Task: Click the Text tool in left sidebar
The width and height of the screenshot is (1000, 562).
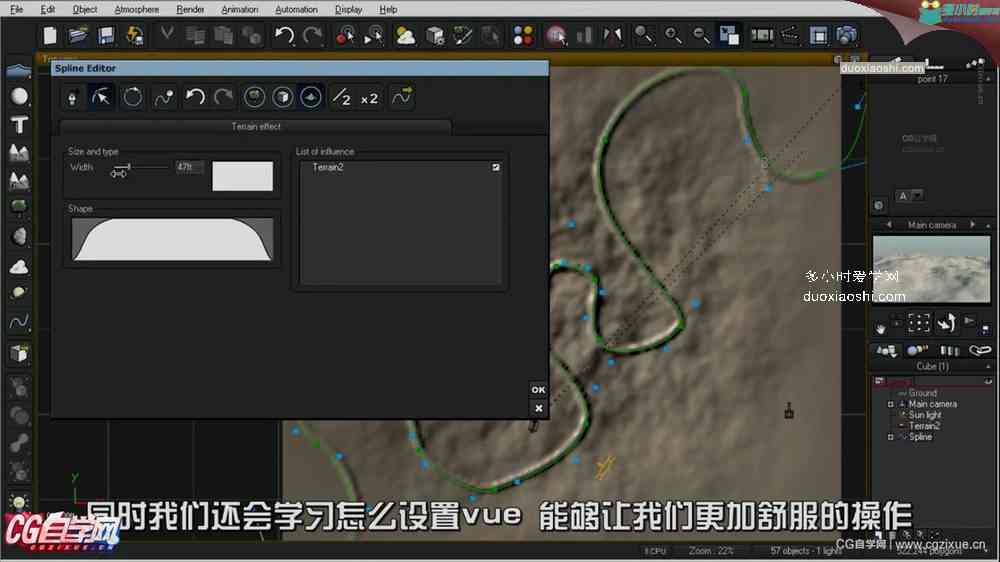Action: [x=19, y=125]
